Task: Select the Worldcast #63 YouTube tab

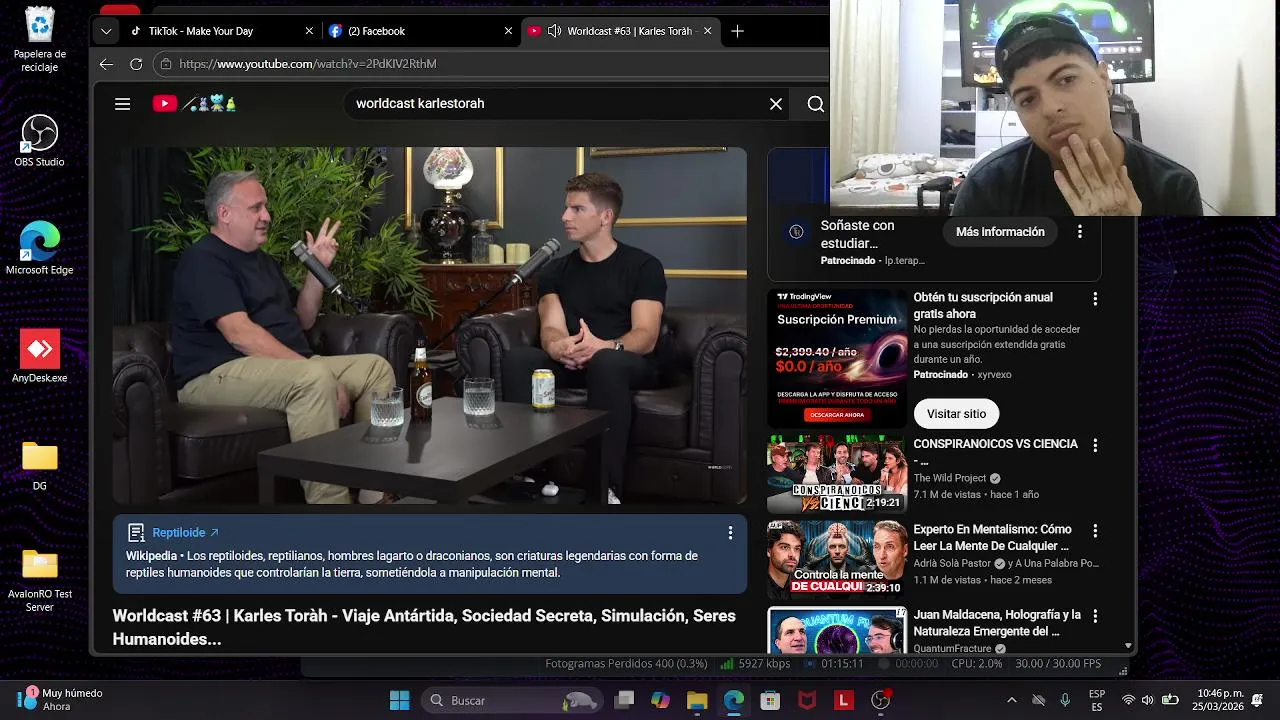Action: [x=620, y=31]
